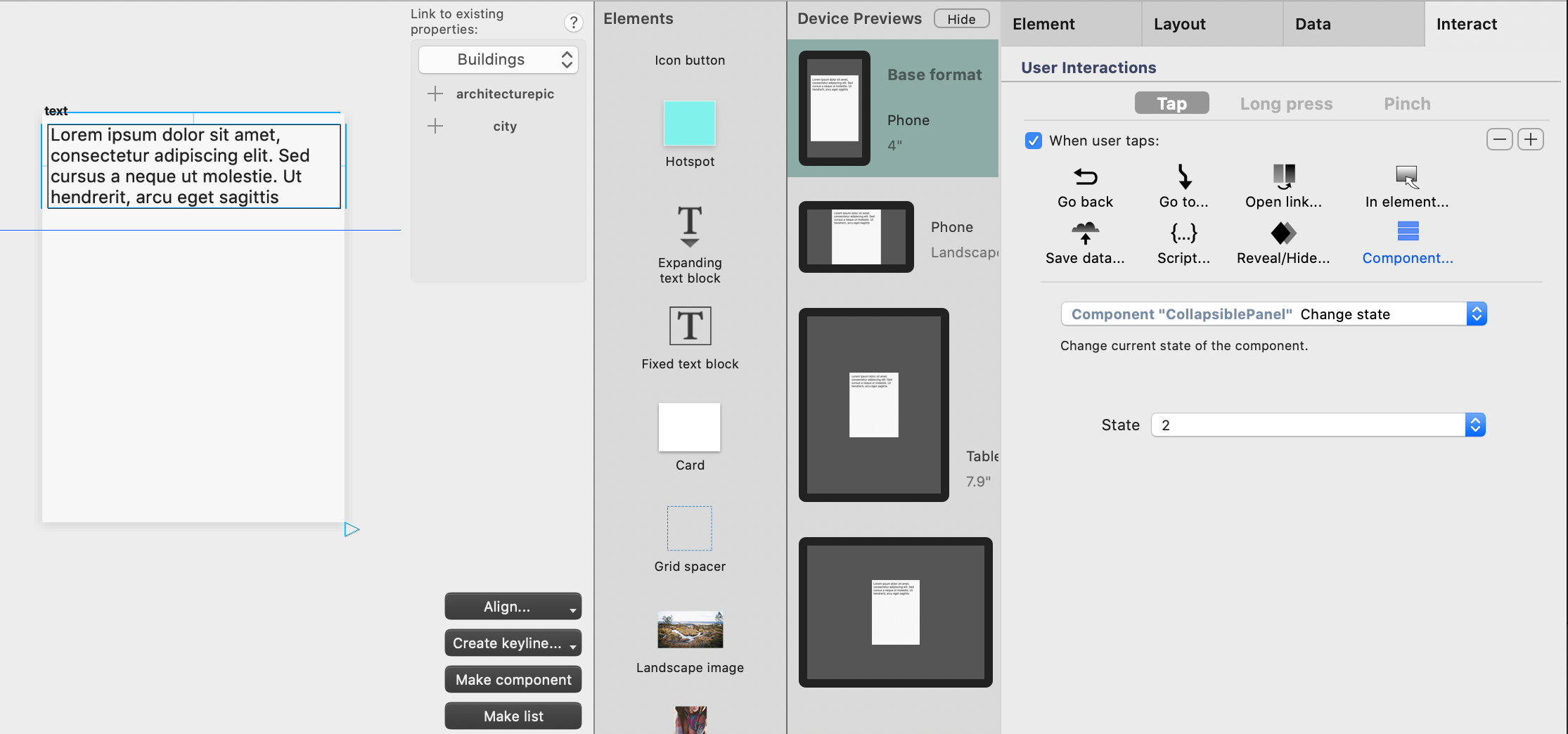This screenshot has width=1568, height=734.
Task: Pick the In element... interaction icon
Action: coord(1405,177)
